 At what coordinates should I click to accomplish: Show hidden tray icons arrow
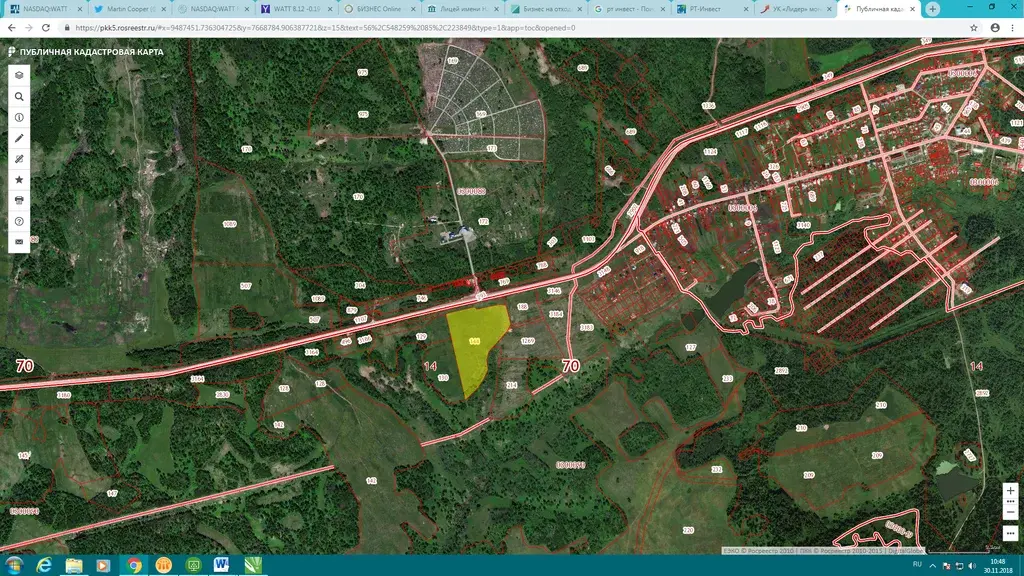(x=933, y=566)
